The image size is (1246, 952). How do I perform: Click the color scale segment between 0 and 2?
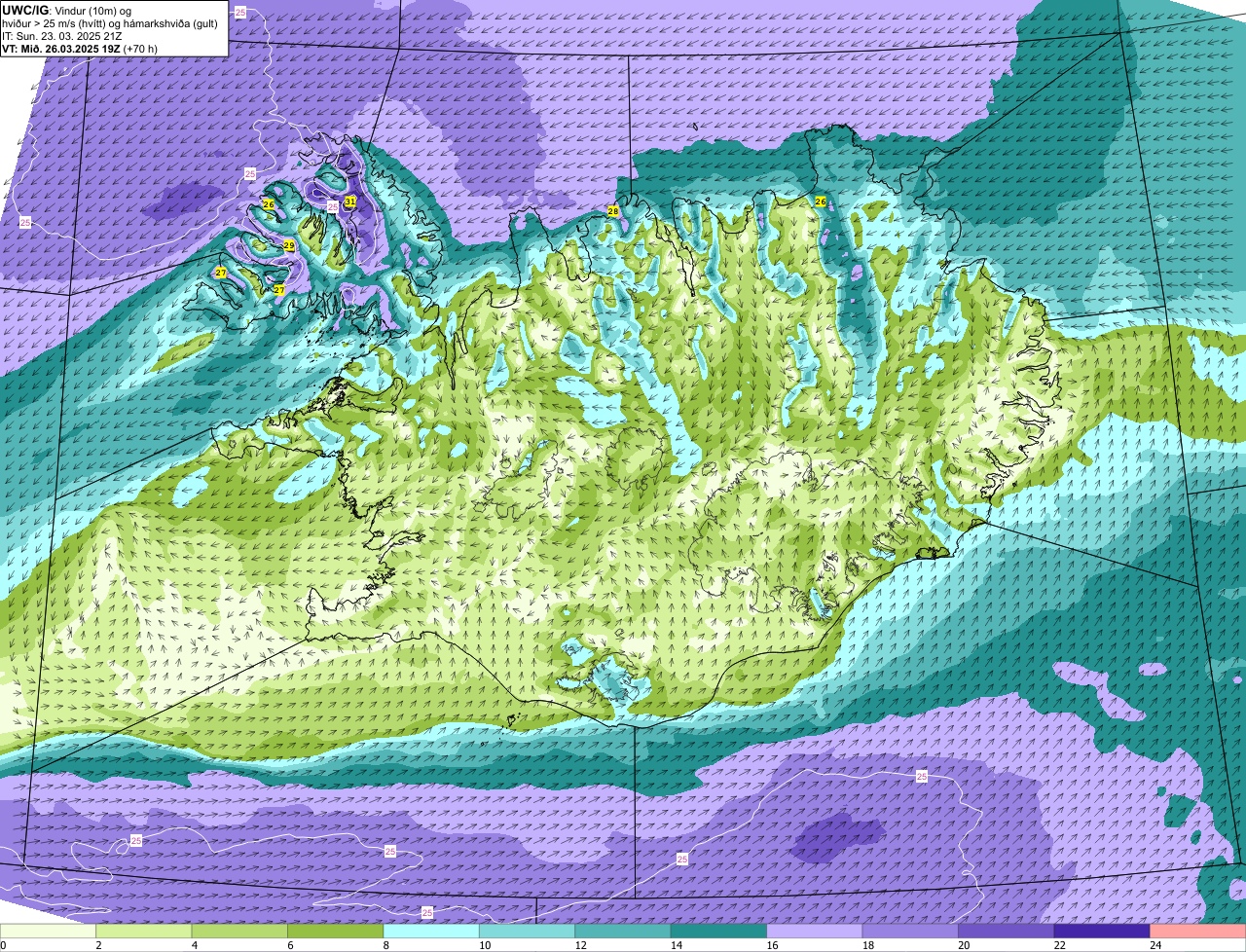(x=48, y=931)
